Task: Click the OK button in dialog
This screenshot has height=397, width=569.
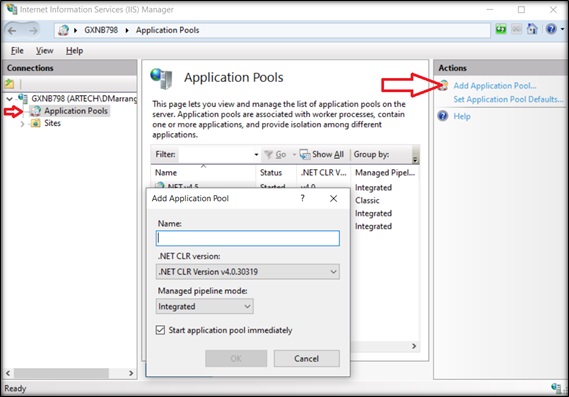Action: point(236,359)
